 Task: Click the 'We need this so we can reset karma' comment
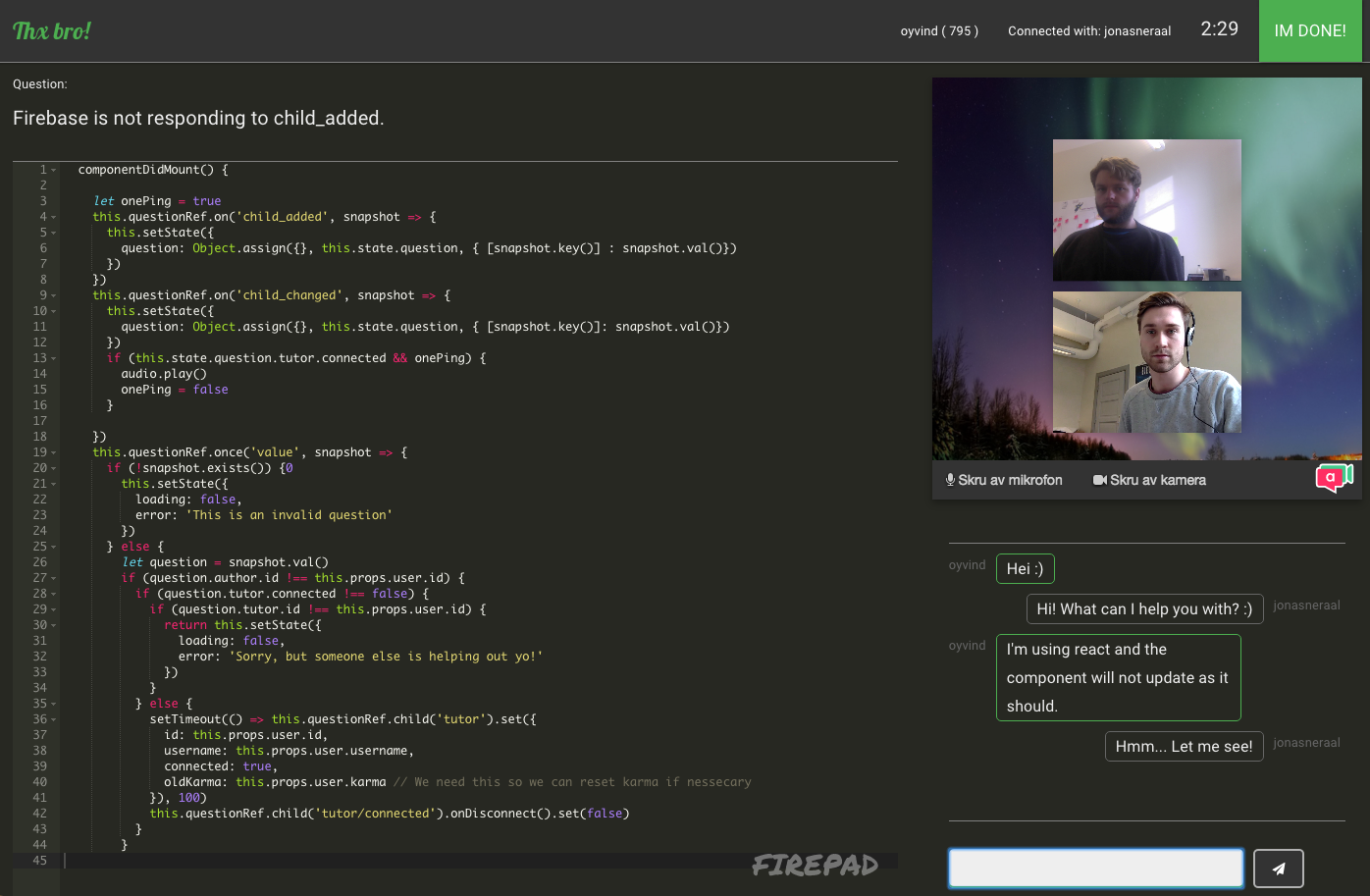coord(572,782)
